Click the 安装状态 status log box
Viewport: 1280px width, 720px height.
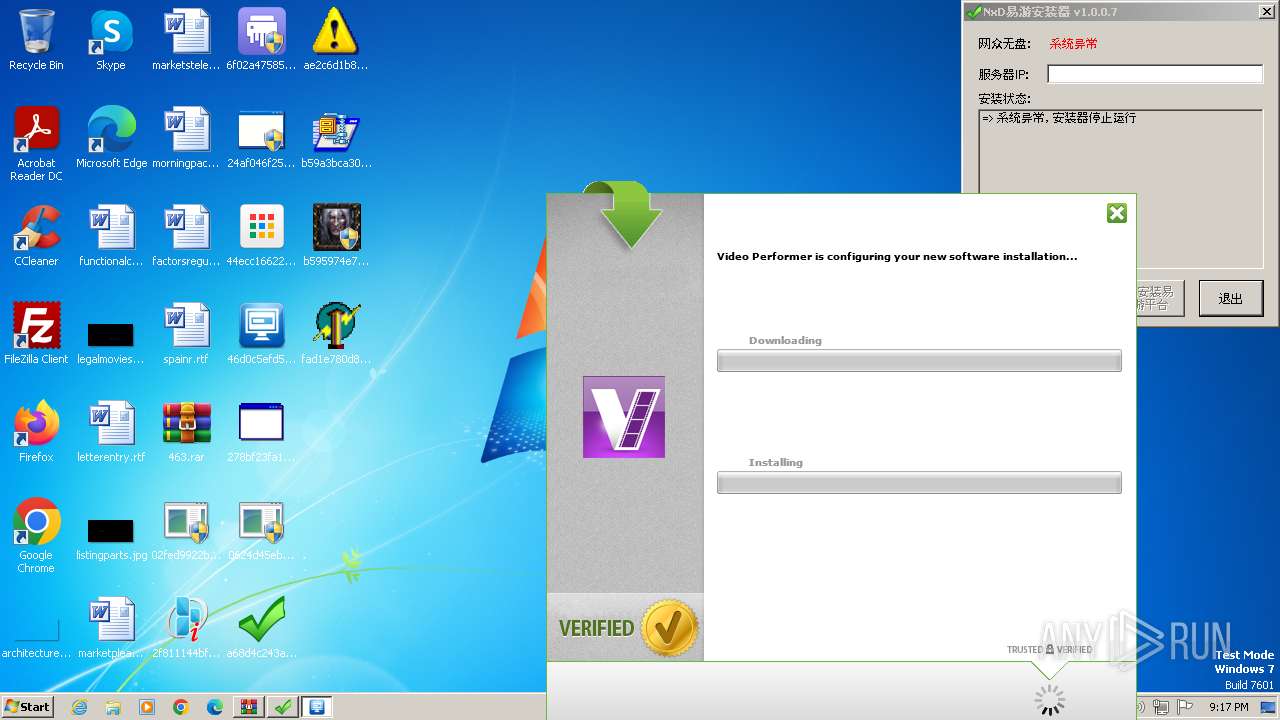pyautogui.click(x=1120, y=151)
